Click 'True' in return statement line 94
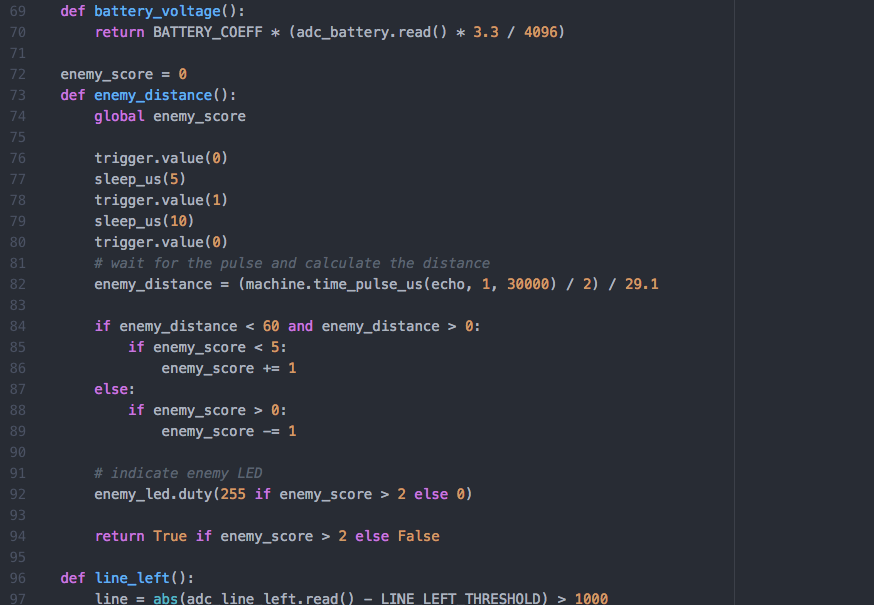This screenshot has width=874, height=605. pos(170,536)
